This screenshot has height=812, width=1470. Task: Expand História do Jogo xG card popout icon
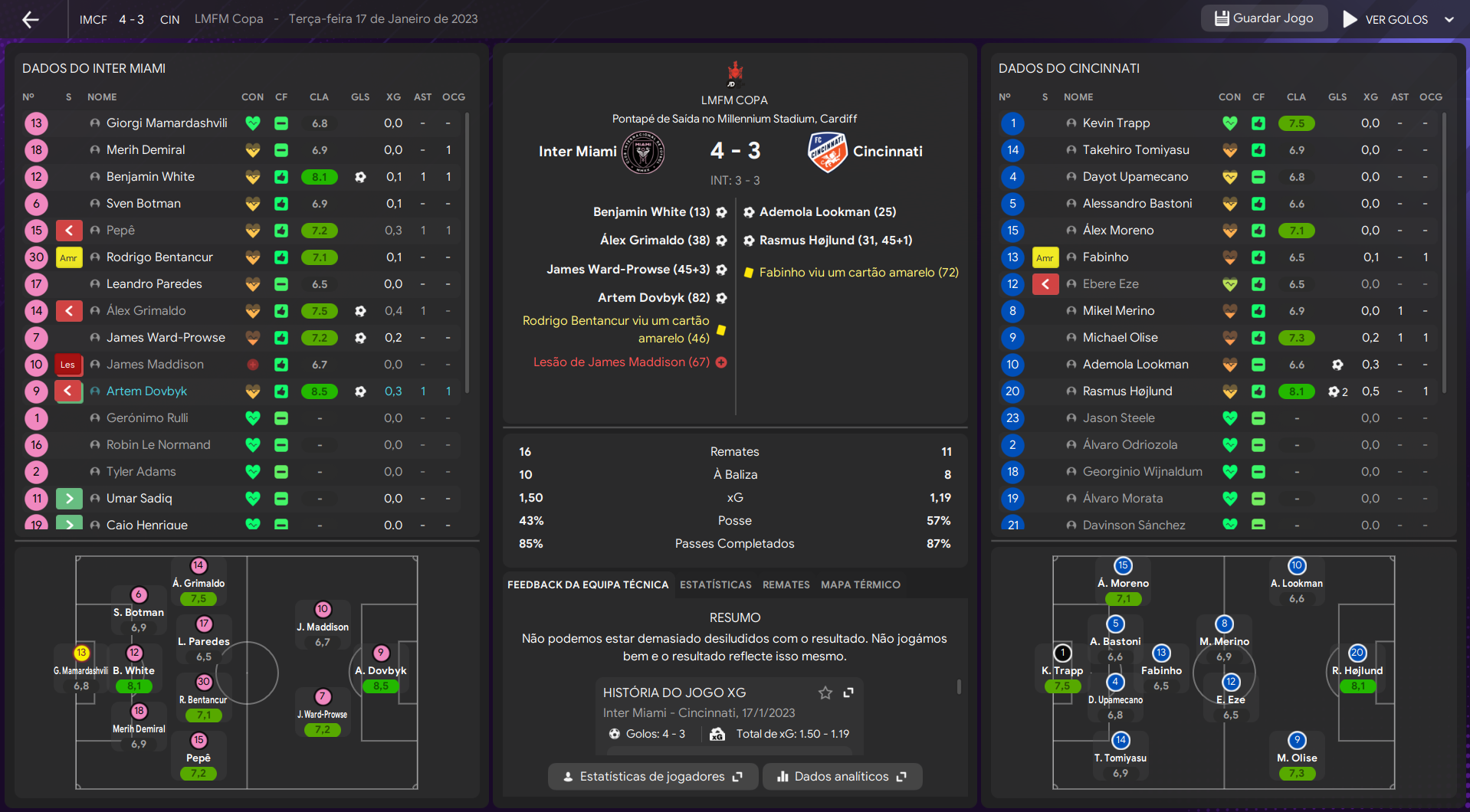(848, 692)
